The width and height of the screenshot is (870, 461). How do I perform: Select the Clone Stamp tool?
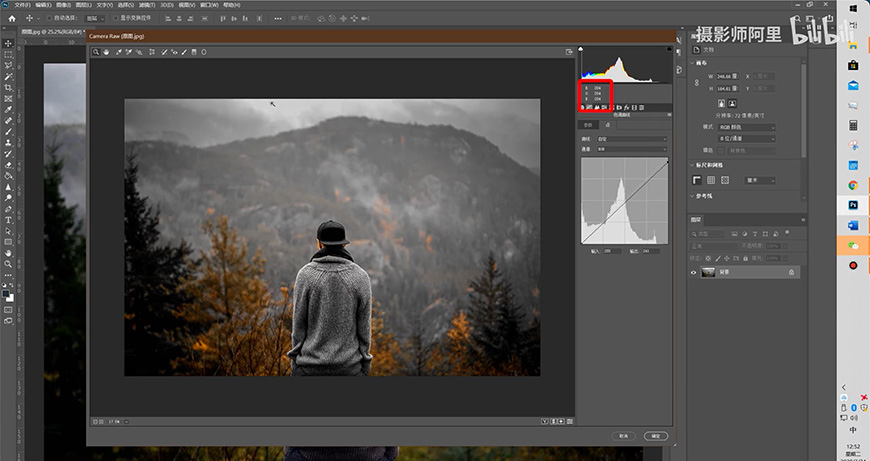(8, 143)
